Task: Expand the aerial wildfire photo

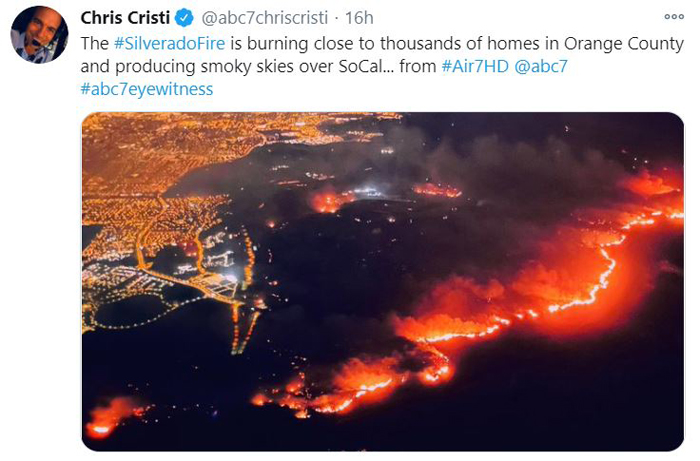Action: (383, 282)
